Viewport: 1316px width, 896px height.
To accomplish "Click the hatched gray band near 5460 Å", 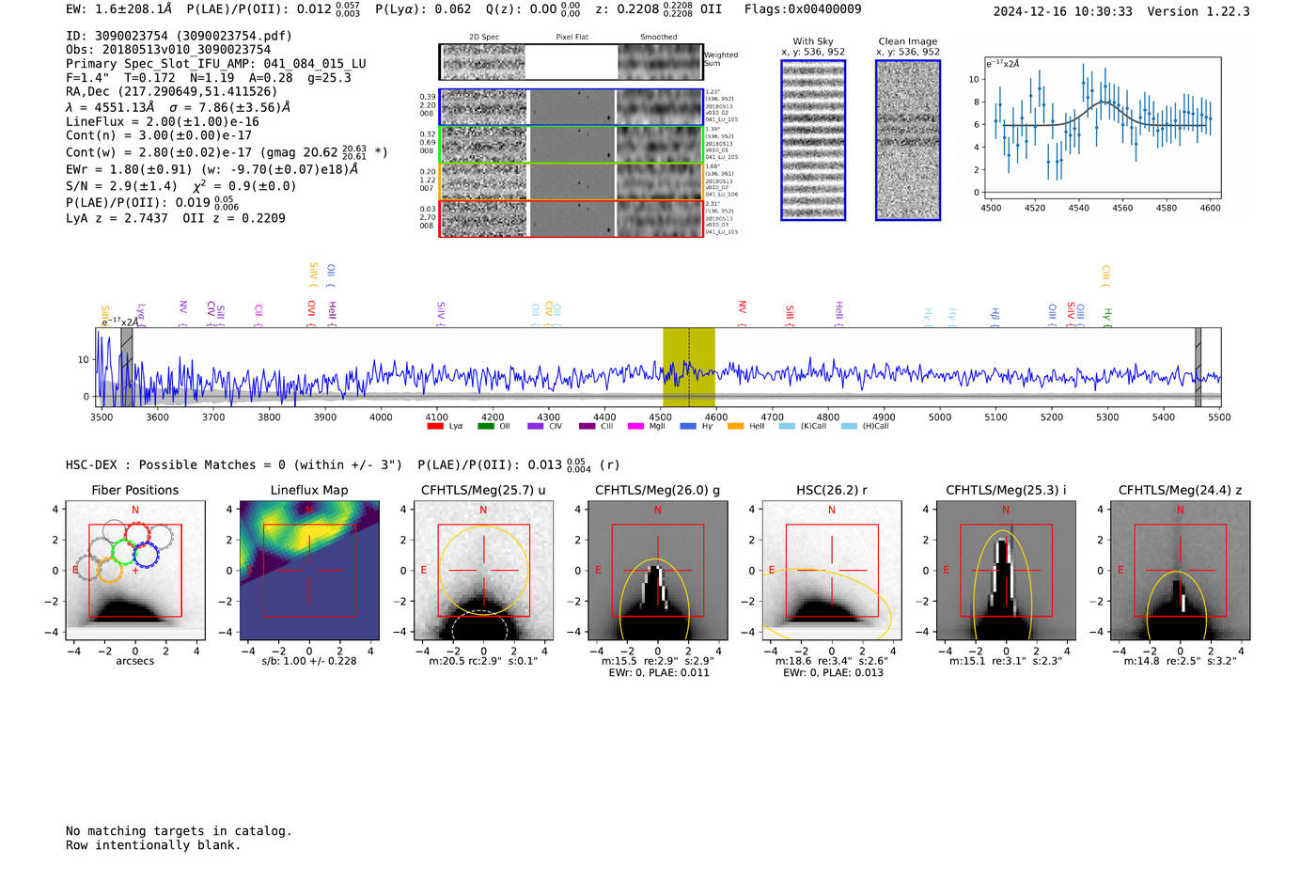I will 1198,368.
